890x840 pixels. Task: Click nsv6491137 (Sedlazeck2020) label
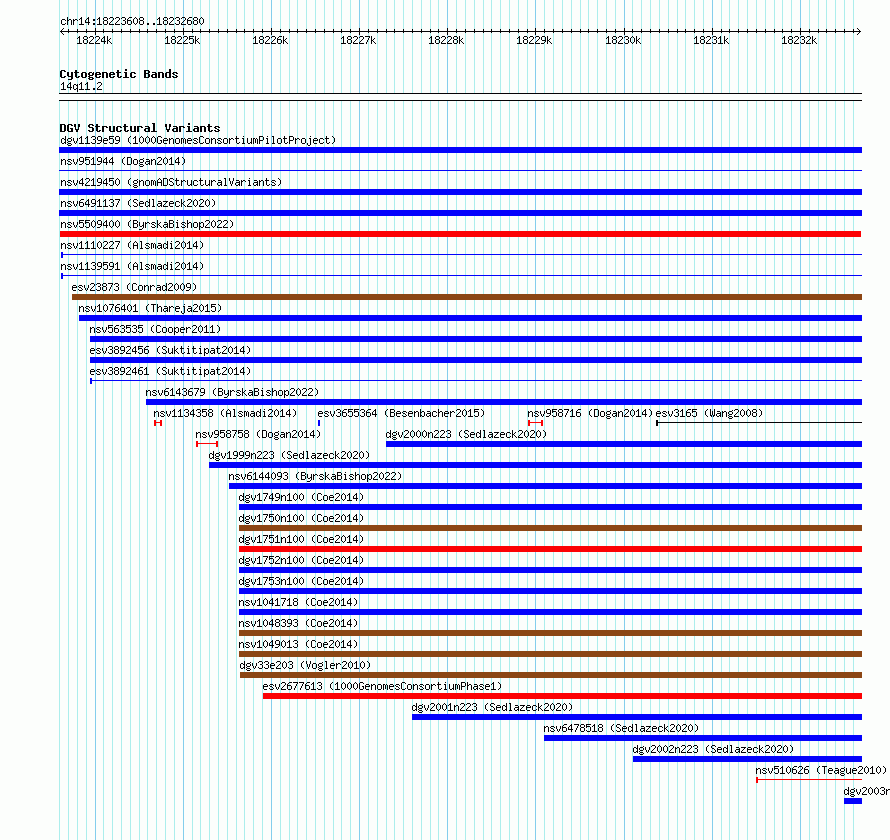point(138,203)
